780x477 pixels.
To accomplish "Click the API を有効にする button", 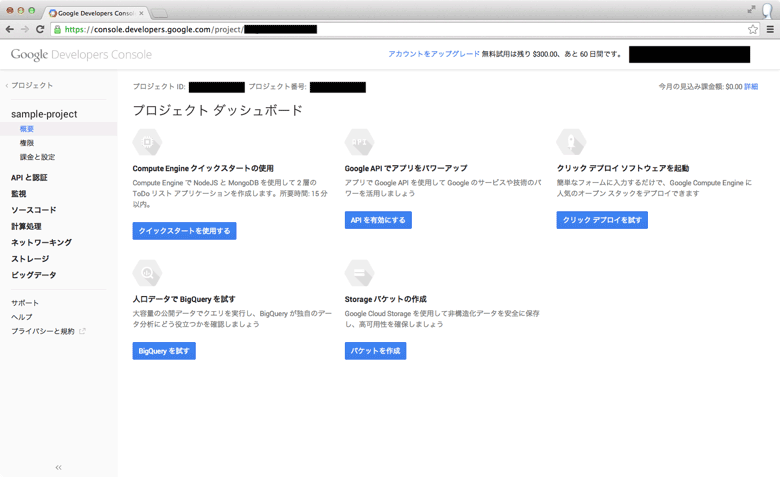I will [x=378, y=220].
